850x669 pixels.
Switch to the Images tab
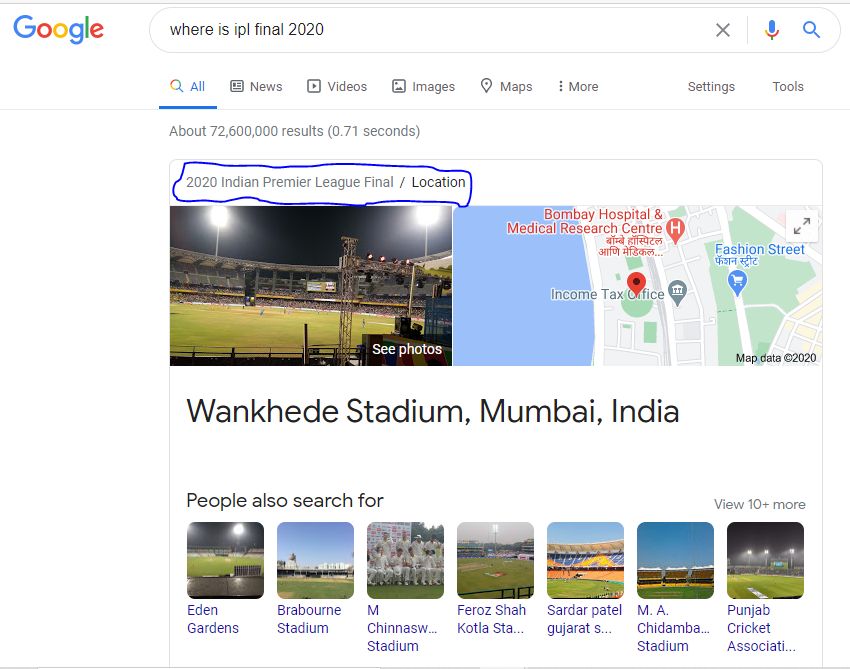click(423, 86)
